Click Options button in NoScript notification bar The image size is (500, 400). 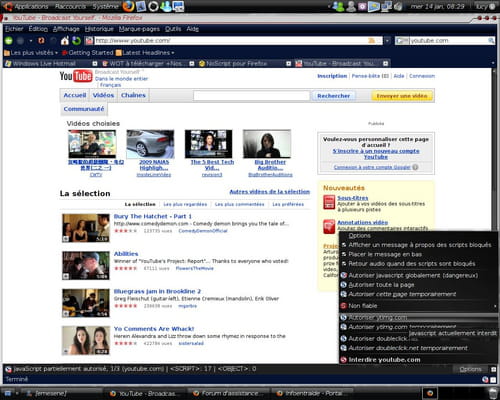[x=470, y=369]
